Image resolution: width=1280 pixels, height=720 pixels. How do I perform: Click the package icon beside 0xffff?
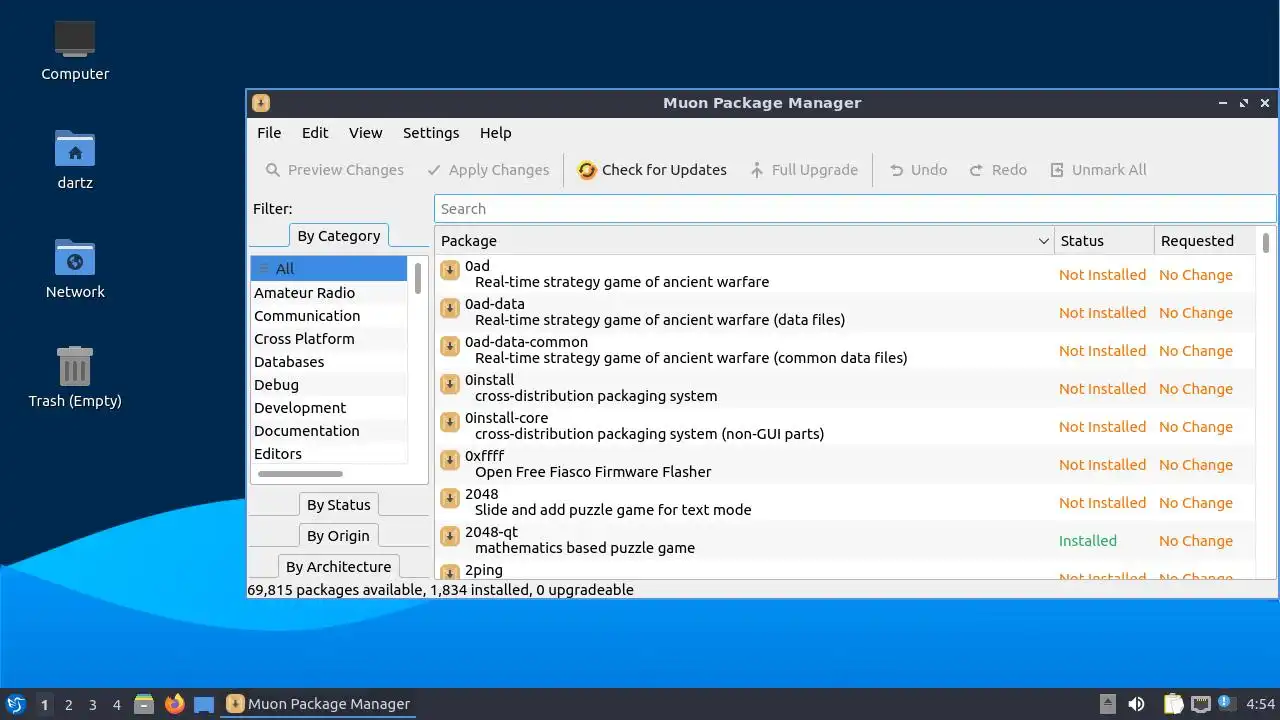pos(450,460)
